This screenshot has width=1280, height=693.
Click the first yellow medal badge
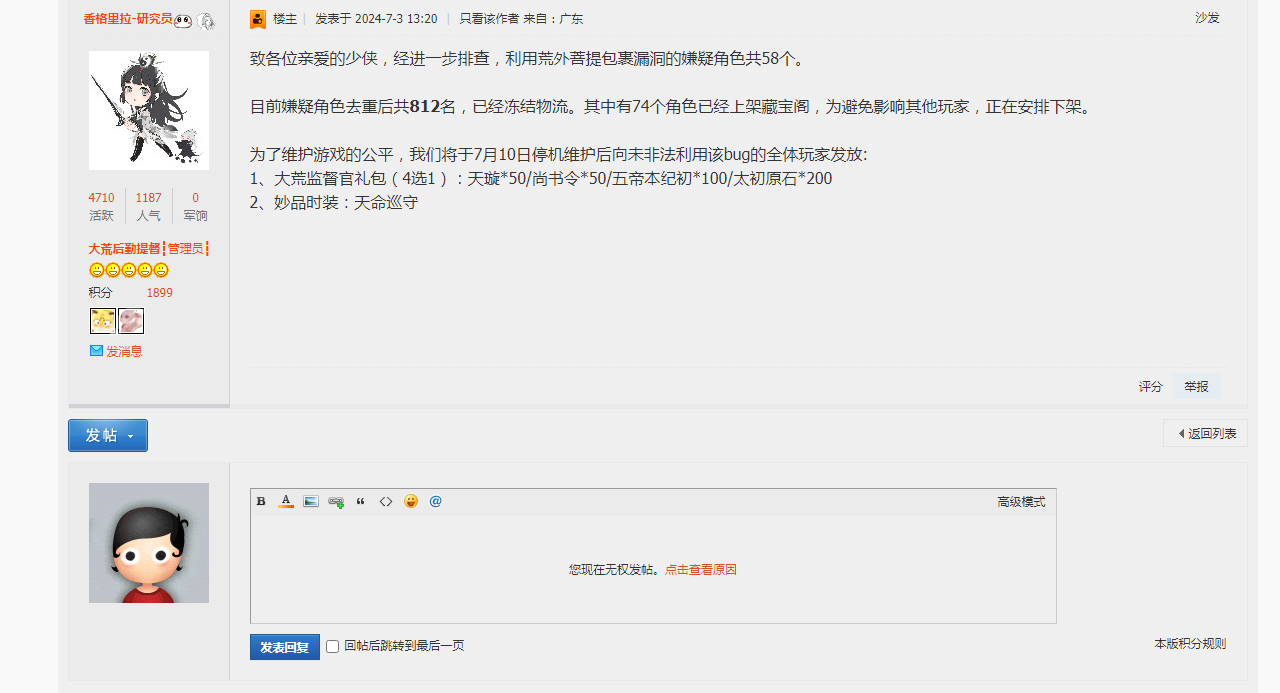102,321
